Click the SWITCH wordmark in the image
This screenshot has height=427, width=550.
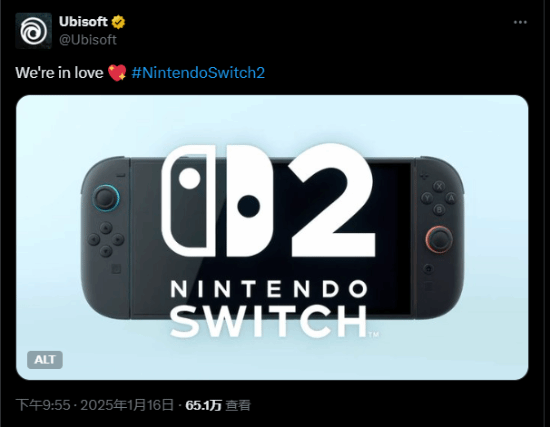point(269,321)
